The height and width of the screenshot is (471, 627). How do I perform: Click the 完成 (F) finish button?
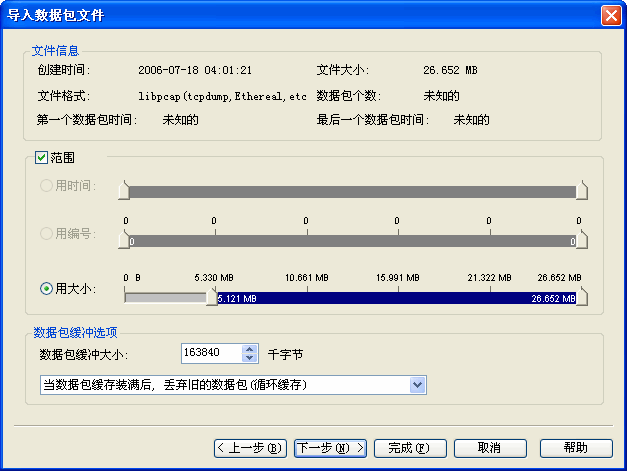coord(410,448)
